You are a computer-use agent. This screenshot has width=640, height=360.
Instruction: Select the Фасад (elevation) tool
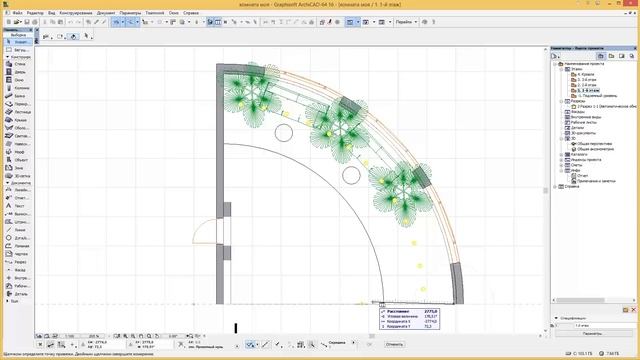click(x=17, y=270)
